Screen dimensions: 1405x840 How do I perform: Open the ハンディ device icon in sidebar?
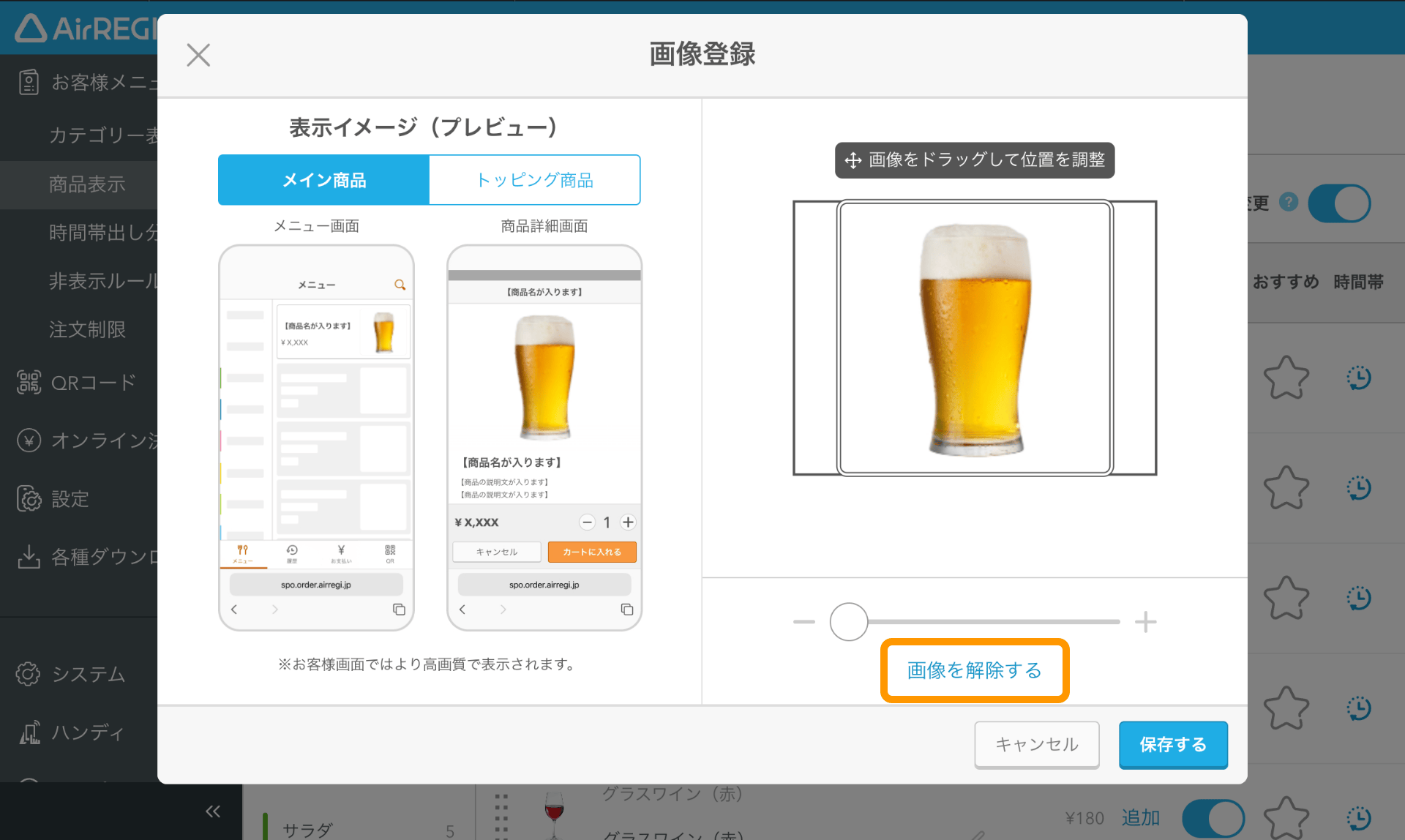pyautogui.click(x=29, y=732)
